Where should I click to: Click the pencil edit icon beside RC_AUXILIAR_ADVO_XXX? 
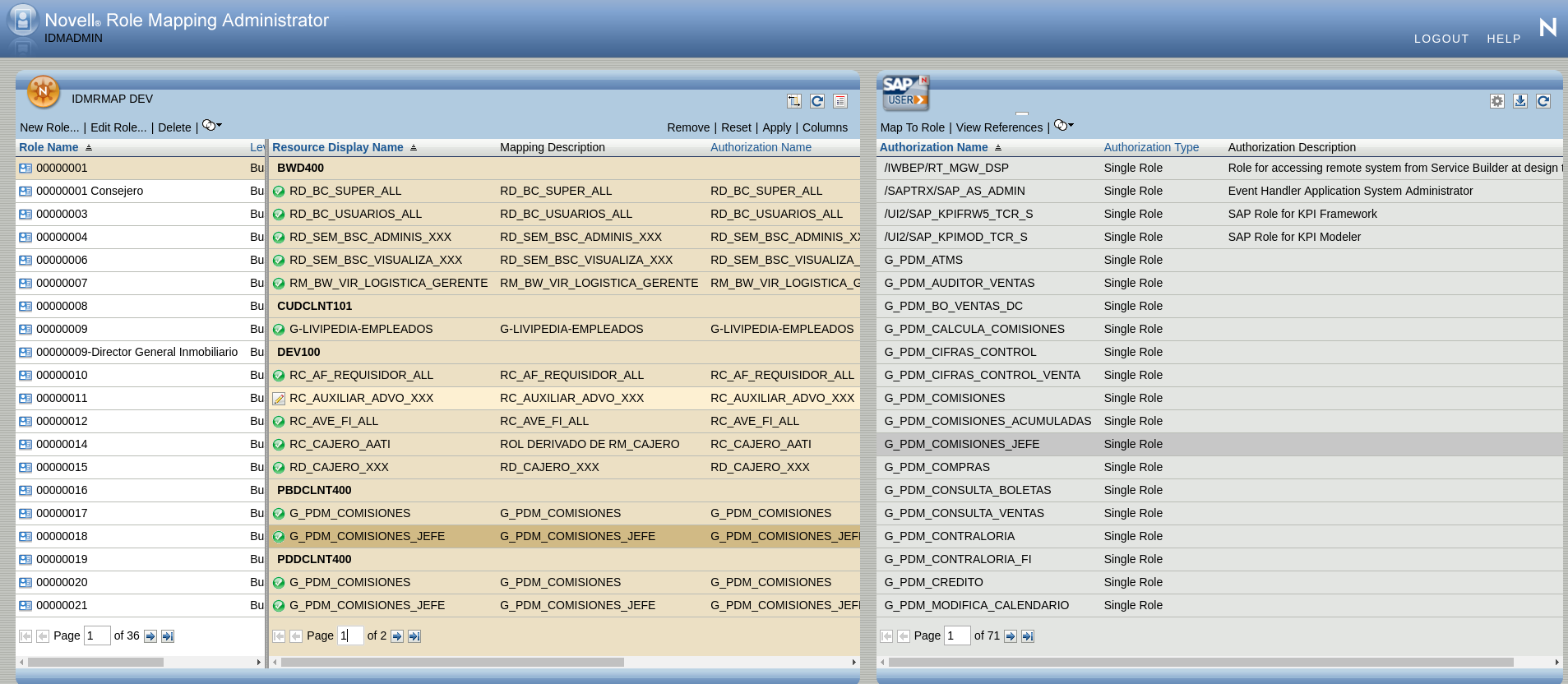point(279,399)
